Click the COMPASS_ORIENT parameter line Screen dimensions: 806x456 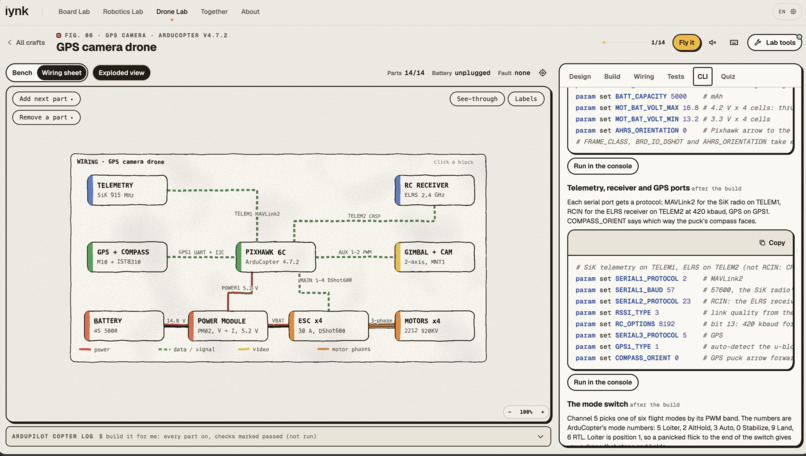click(x=684, y=358)
